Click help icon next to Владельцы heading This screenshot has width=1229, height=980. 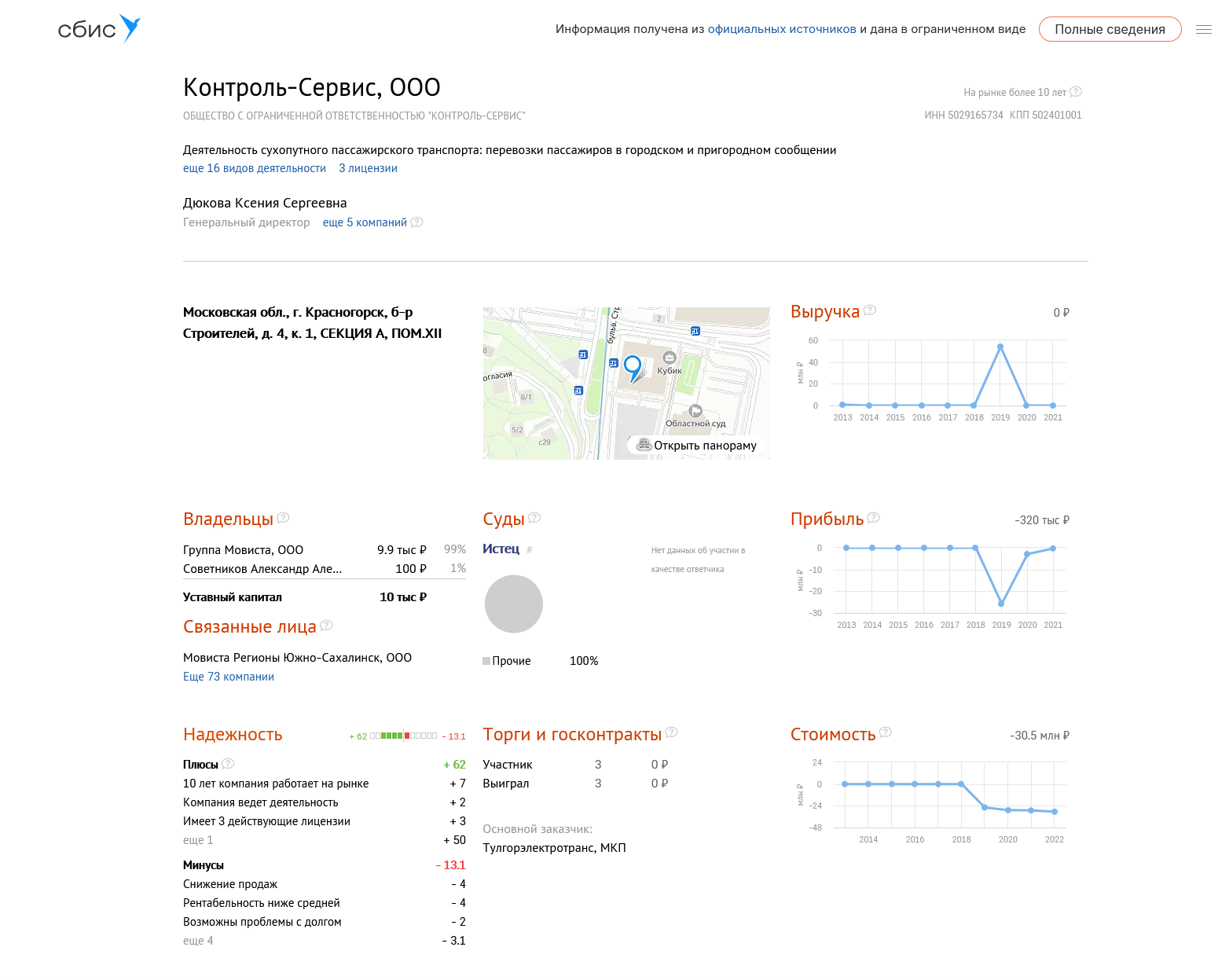click(x=283, y=518)
